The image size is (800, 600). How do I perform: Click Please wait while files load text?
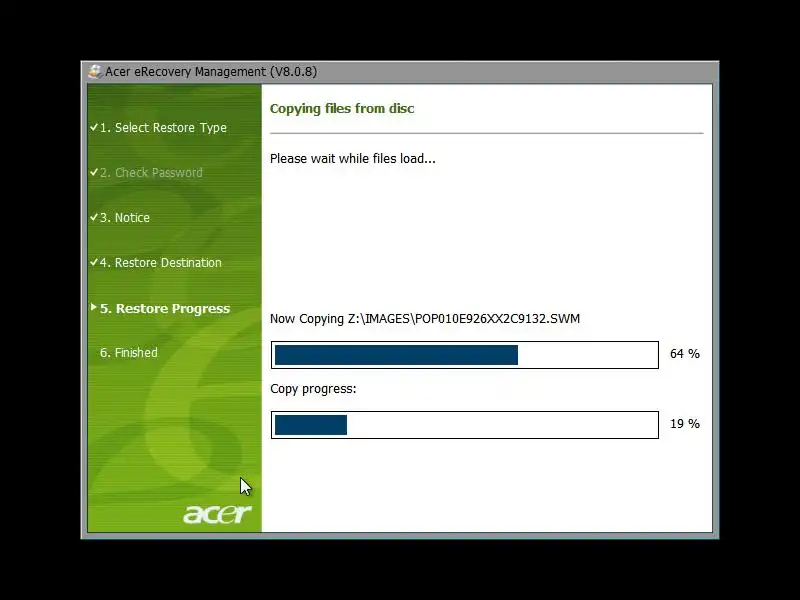click(353, 159)
